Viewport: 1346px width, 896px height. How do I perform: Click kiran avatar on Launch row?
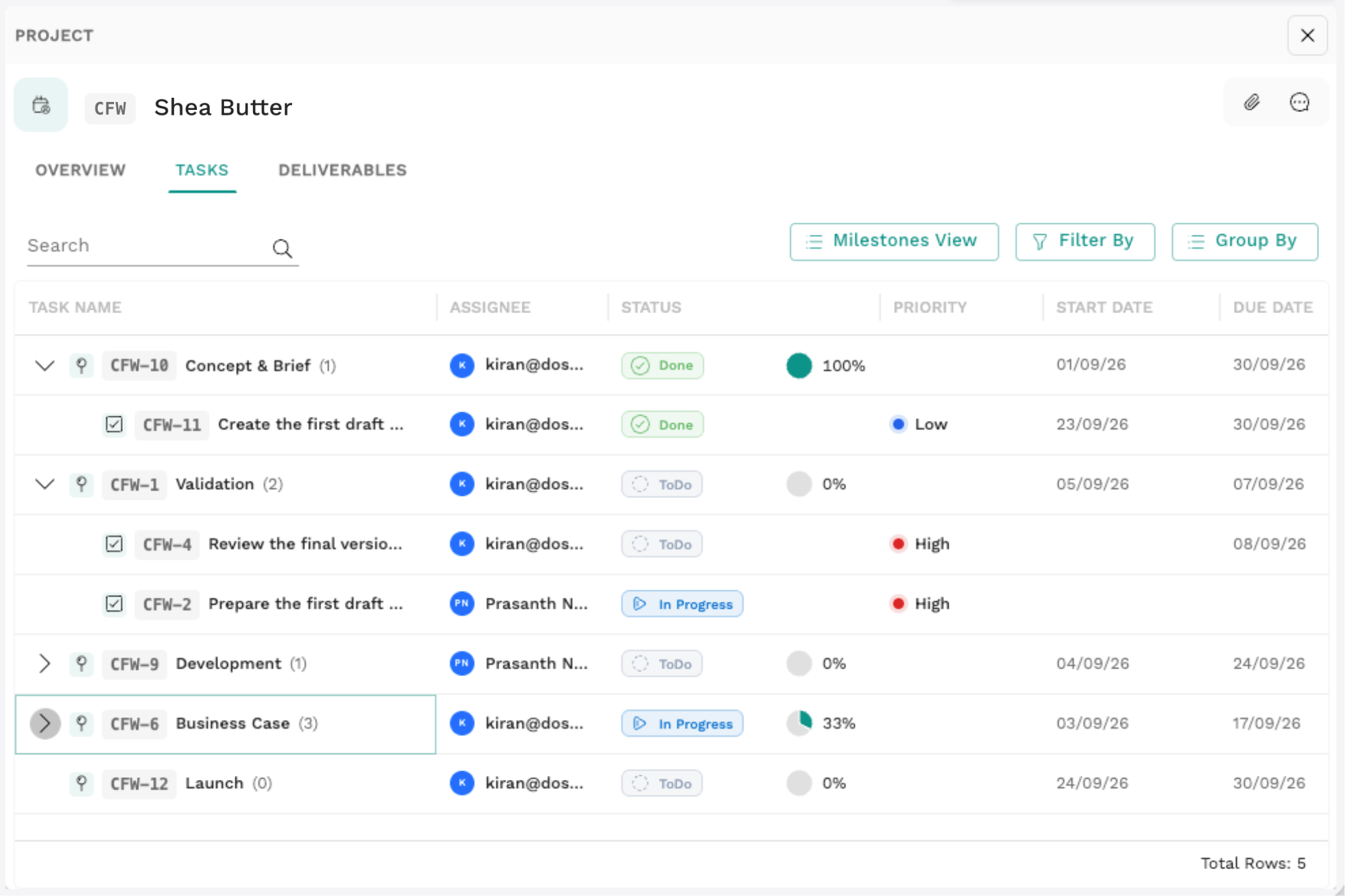[462, 783]
